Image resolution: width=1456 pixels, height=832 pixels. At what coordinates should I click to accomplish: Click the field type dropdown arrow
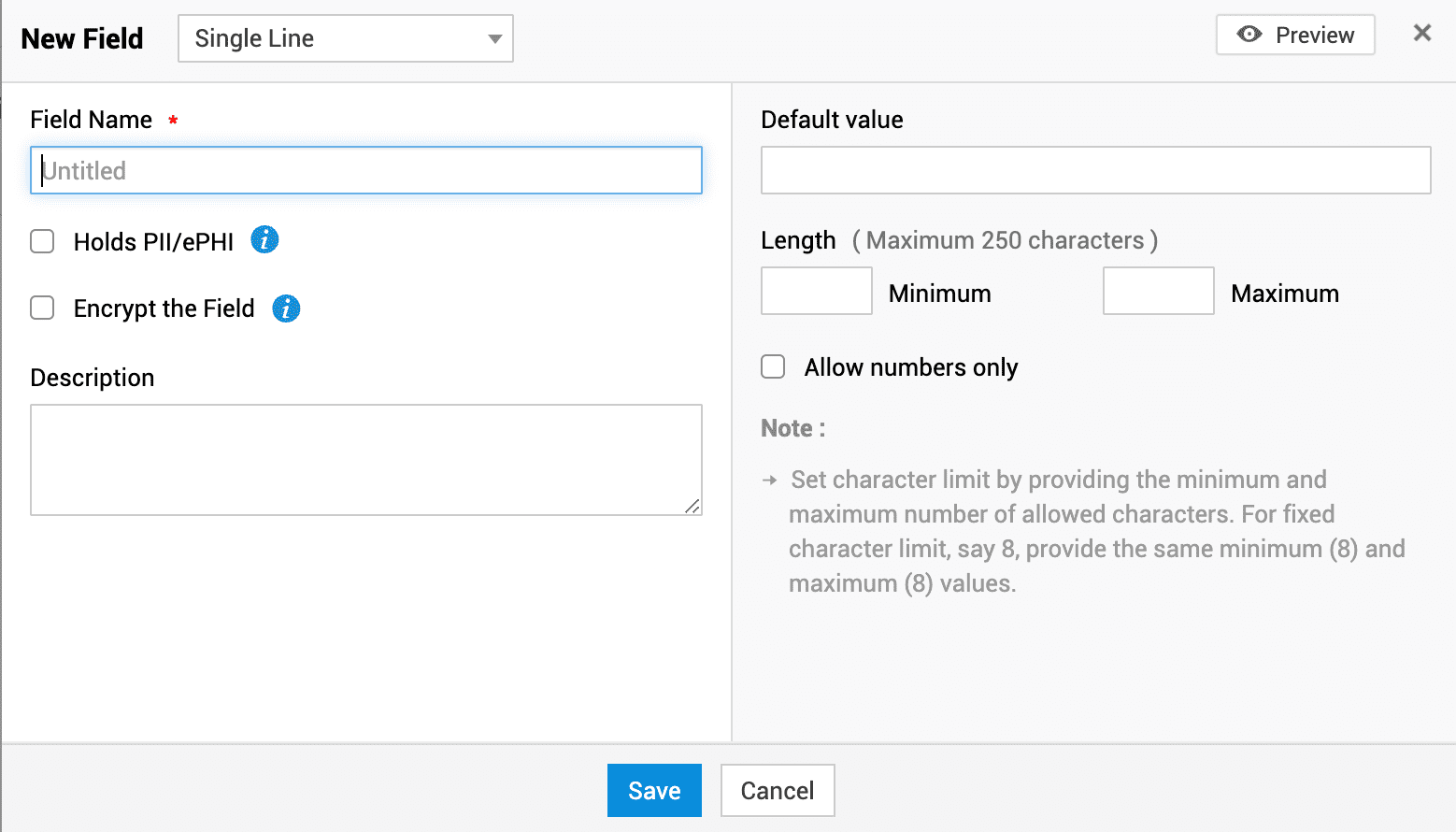coord(494,39)
